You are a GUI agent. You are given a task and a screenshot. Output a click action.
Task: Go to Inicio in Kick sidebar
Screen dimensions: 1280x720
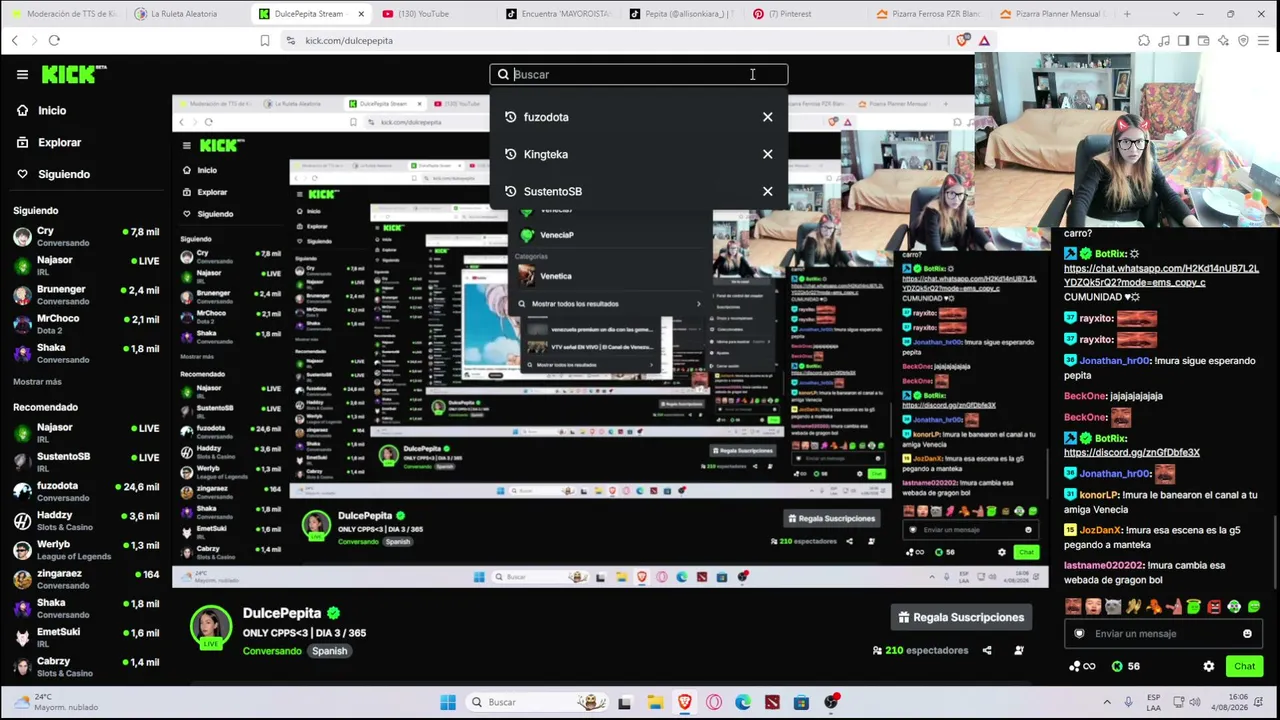point(52,110)
